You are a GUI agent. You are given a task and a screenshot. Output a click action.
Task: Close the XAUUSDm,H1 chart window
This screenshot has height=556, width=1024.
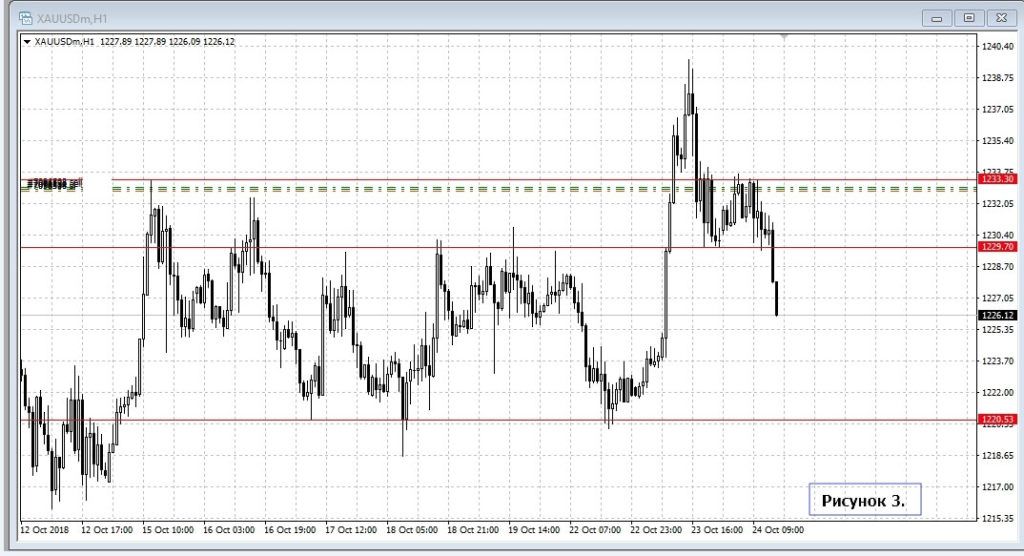999,17
